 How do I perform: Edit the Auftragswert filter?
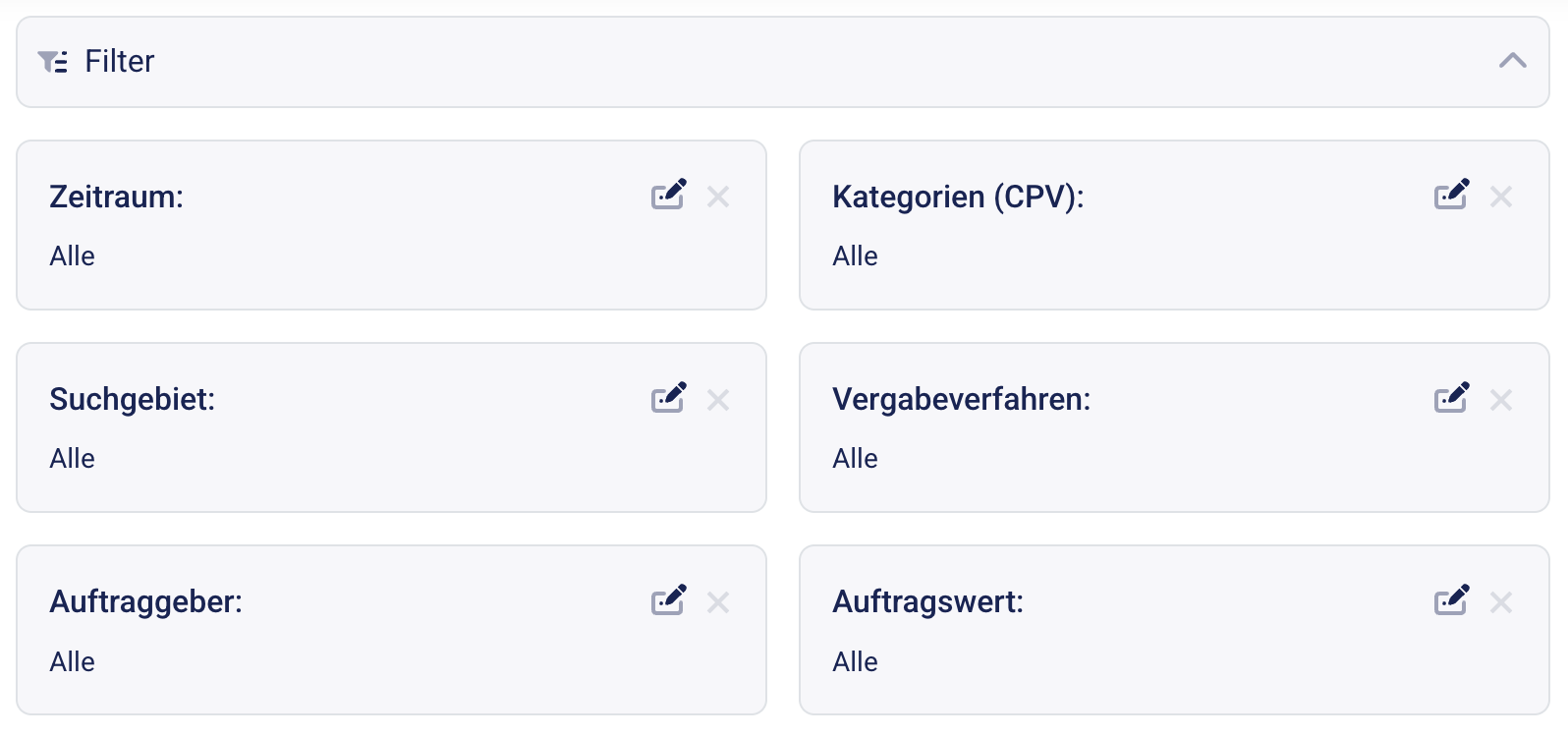tap(1451, 600)
